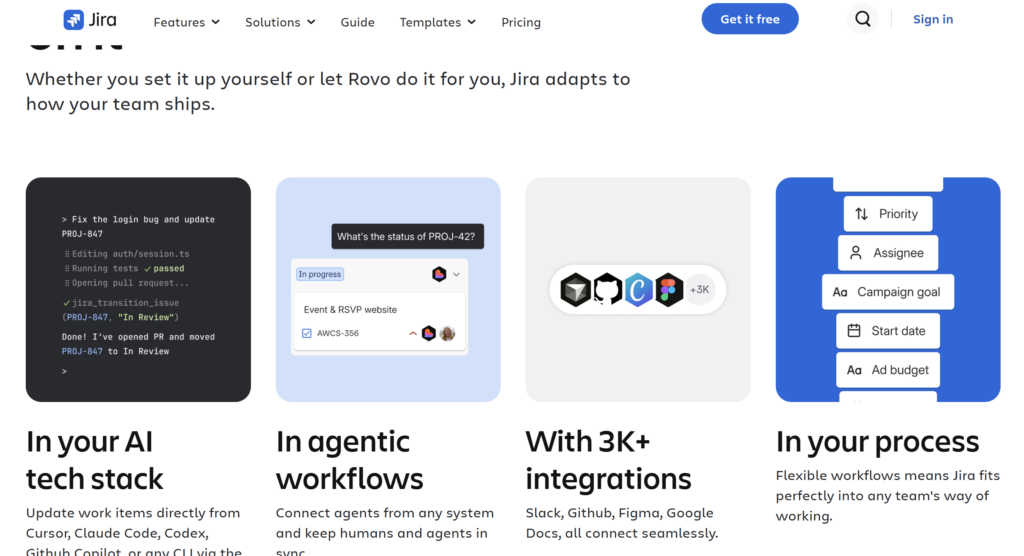Click the dark terminal preview card
Screen dimensions: 1024x556
pos(138,289)
